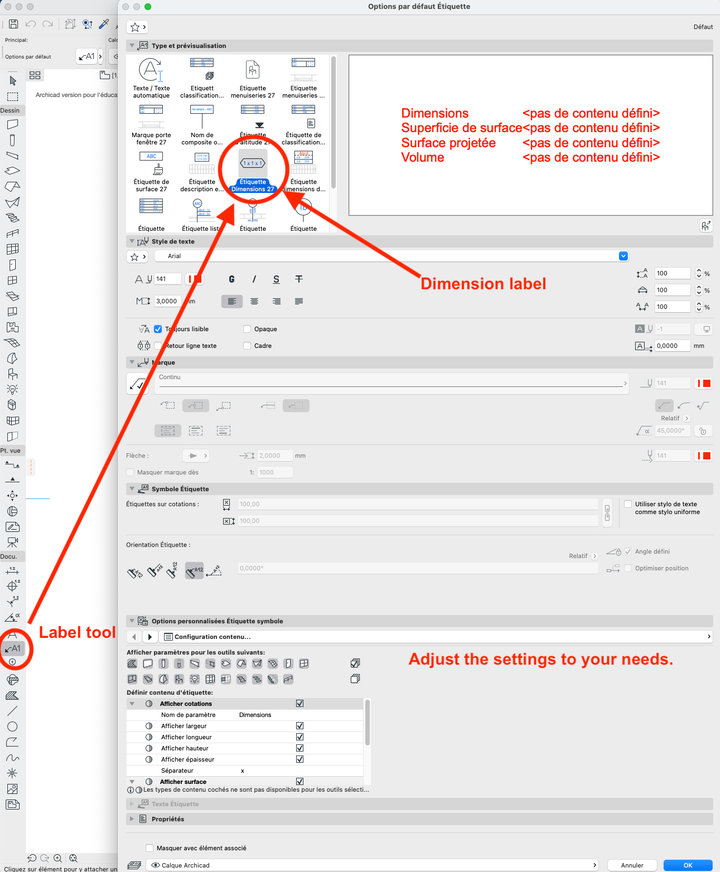The image size is (720, 872).
Task: Toggle bold (G) text formatting
Action: tap(231, 279)
